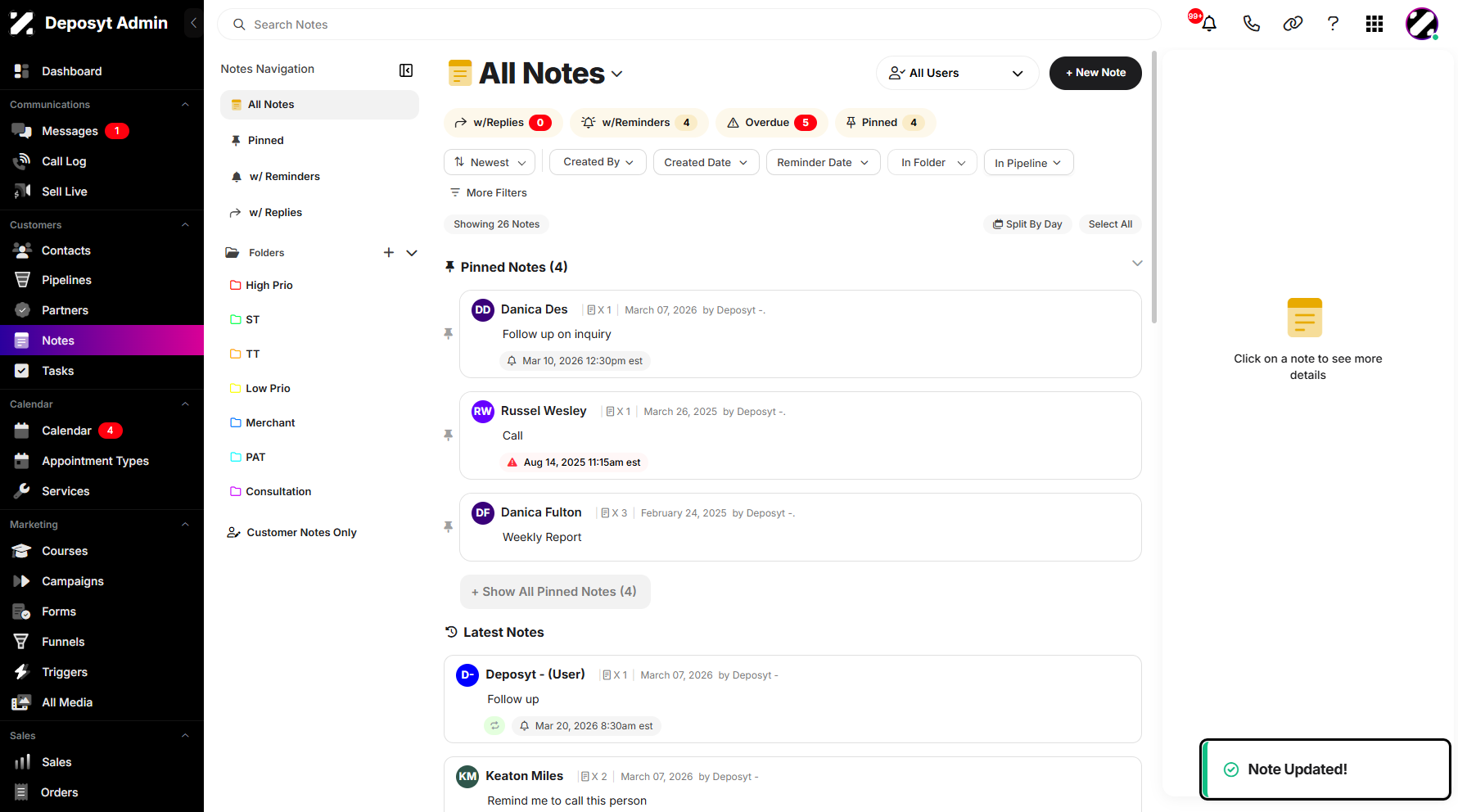1458x812 pixels.
Task: Unpin the Danica Fulton note pin icon
Action: coord(448,527)
